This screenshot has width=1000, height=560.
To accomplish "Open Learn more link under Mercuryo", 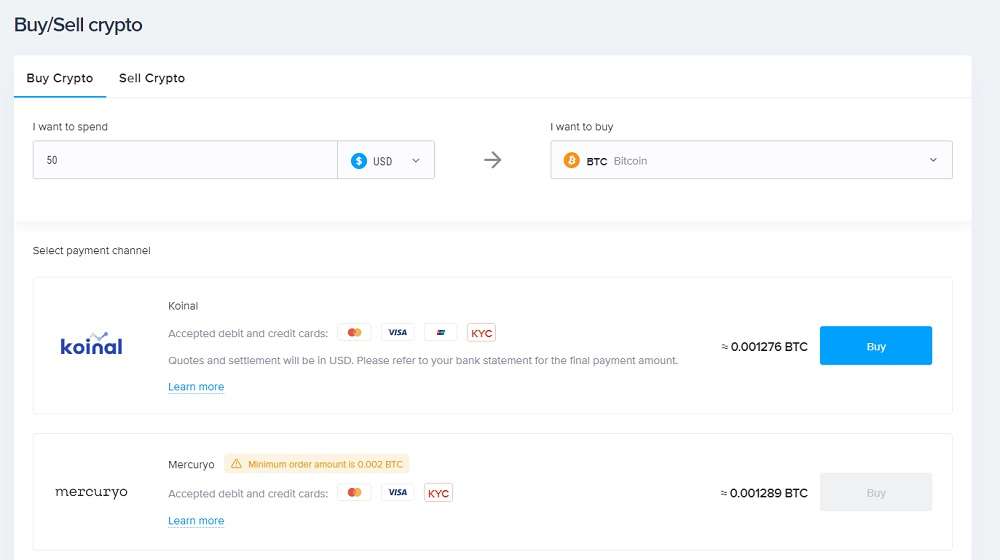I will pos(196,520).
